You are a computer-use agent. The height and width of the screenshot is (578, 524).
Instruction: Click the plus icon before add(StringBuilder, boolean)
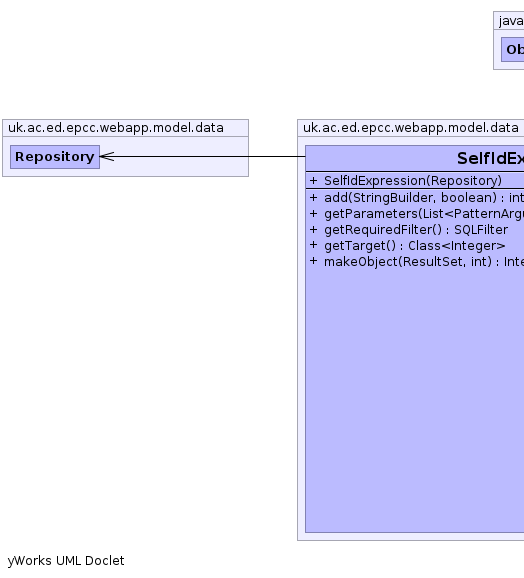pyautogui.click(x=314, y=198)
